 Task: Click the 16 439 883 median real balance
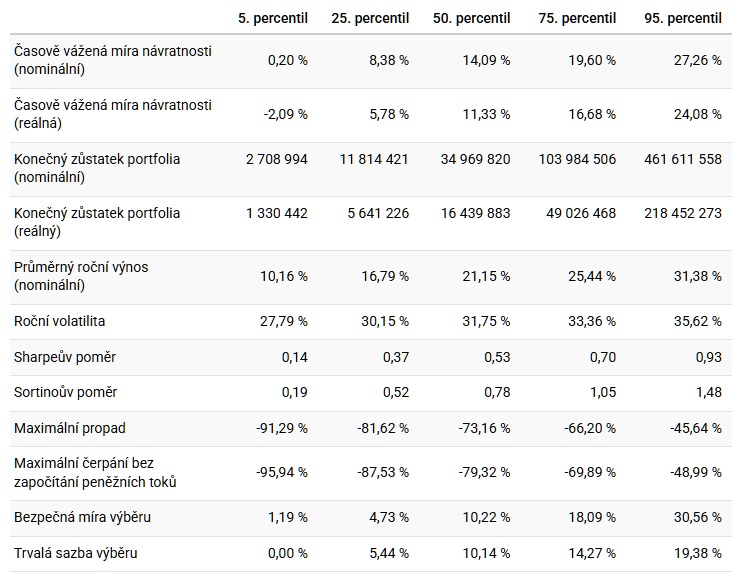(475, 213)
